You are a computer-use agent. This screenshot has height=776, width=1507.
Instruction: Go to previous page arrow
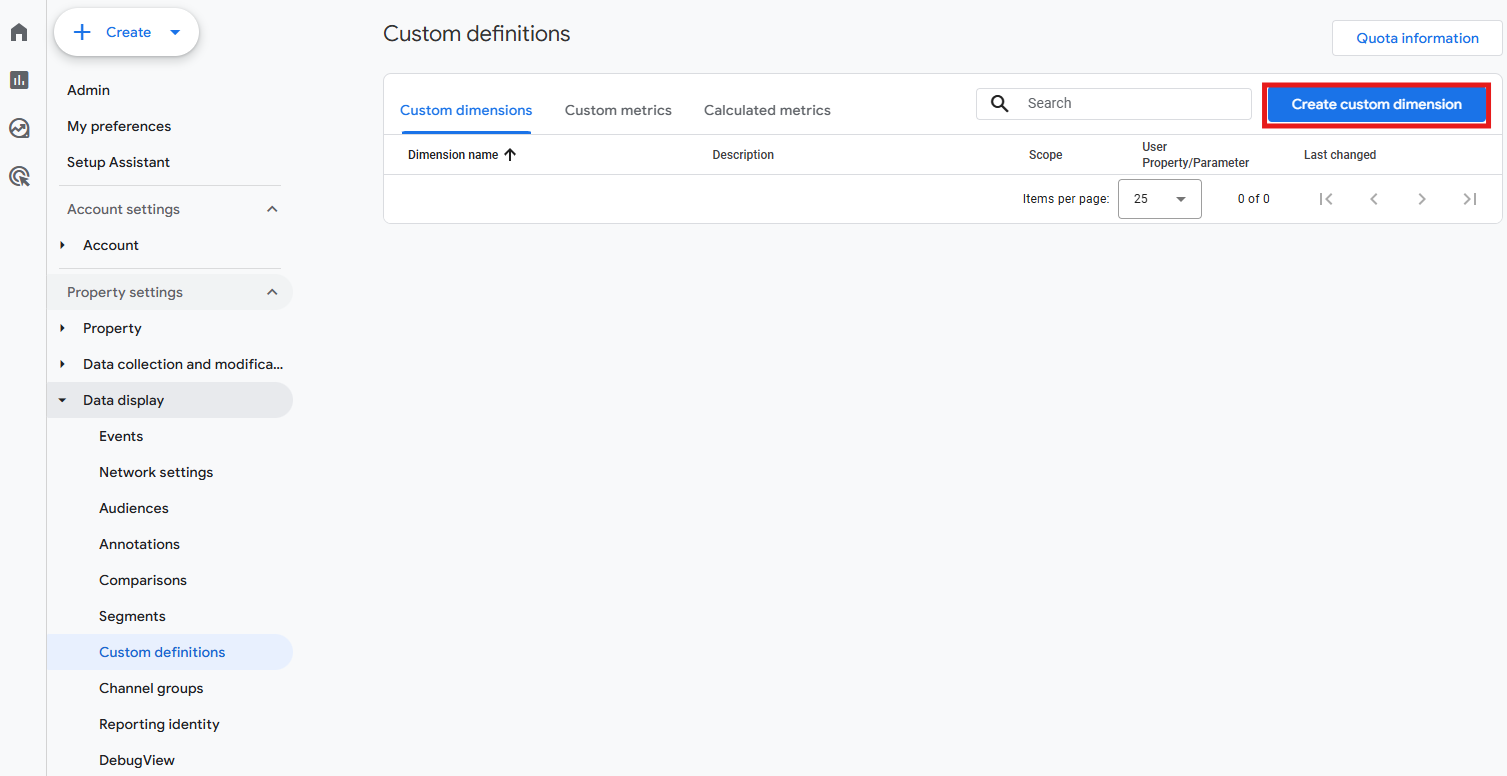click(x=1374, y=199)
